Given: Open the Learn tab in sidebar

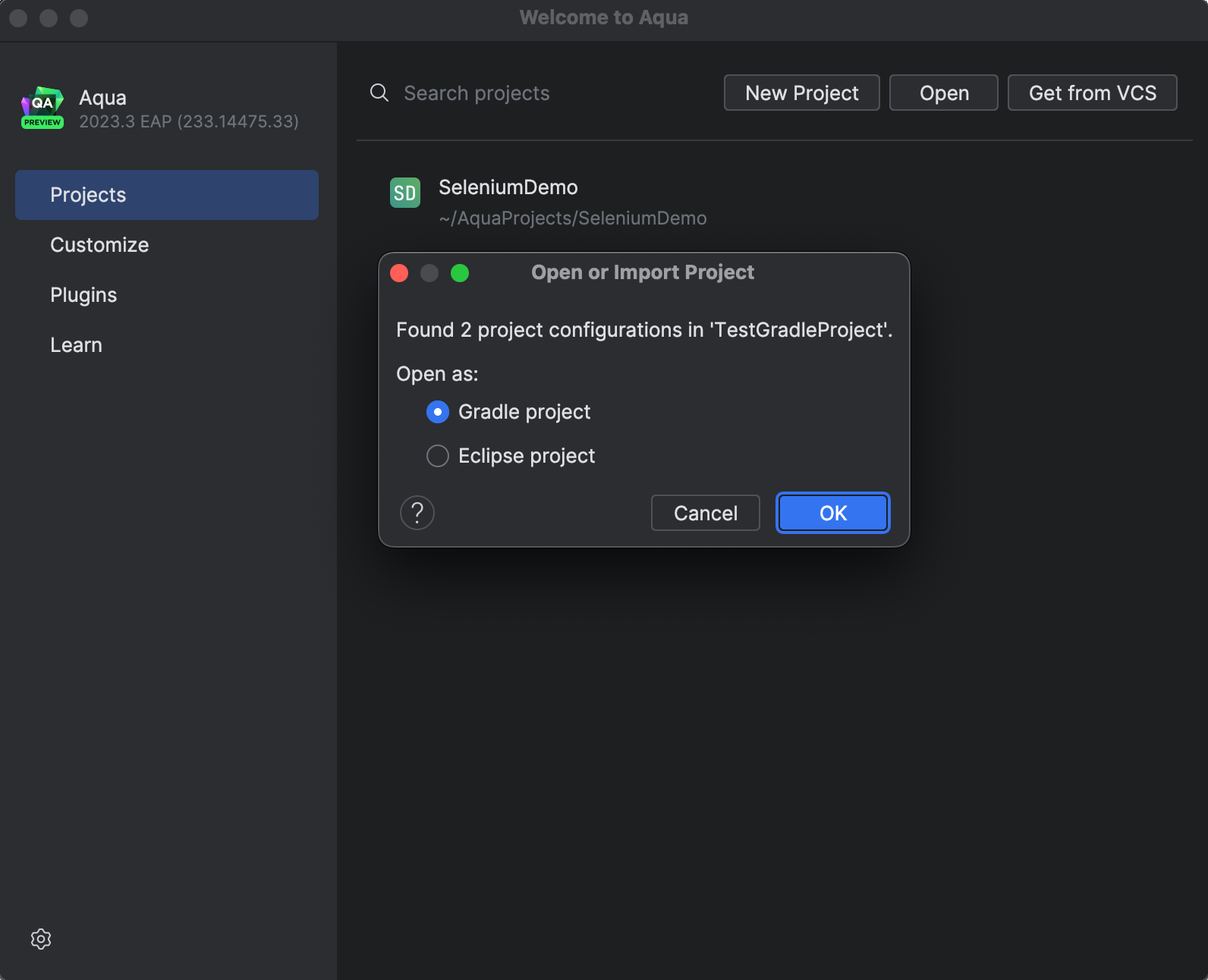Looking at the screenshot, I should point(167,345).
